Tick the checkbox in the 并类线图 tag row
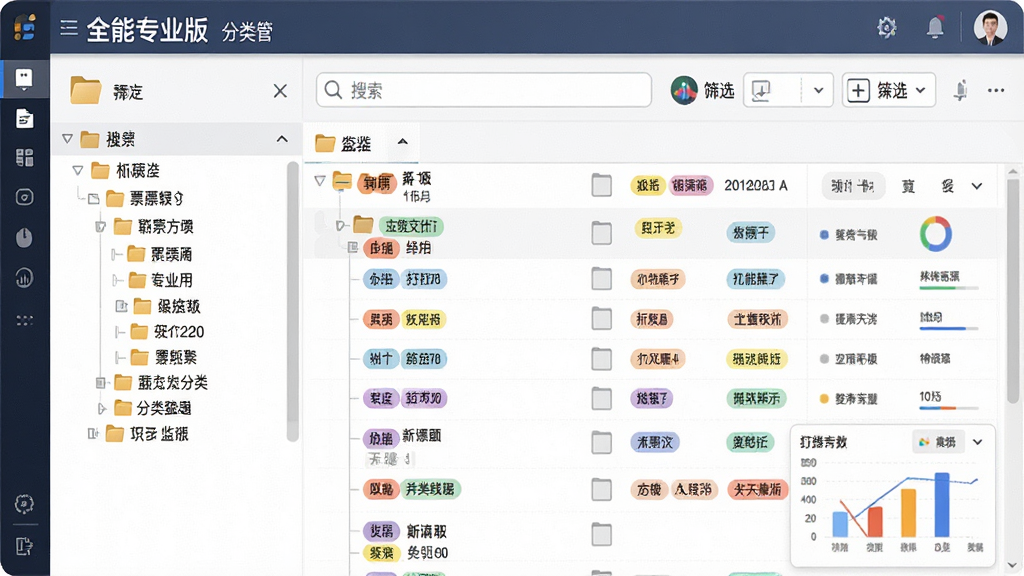The width and height of the screenshot is (1024, 576). [601, 489]
